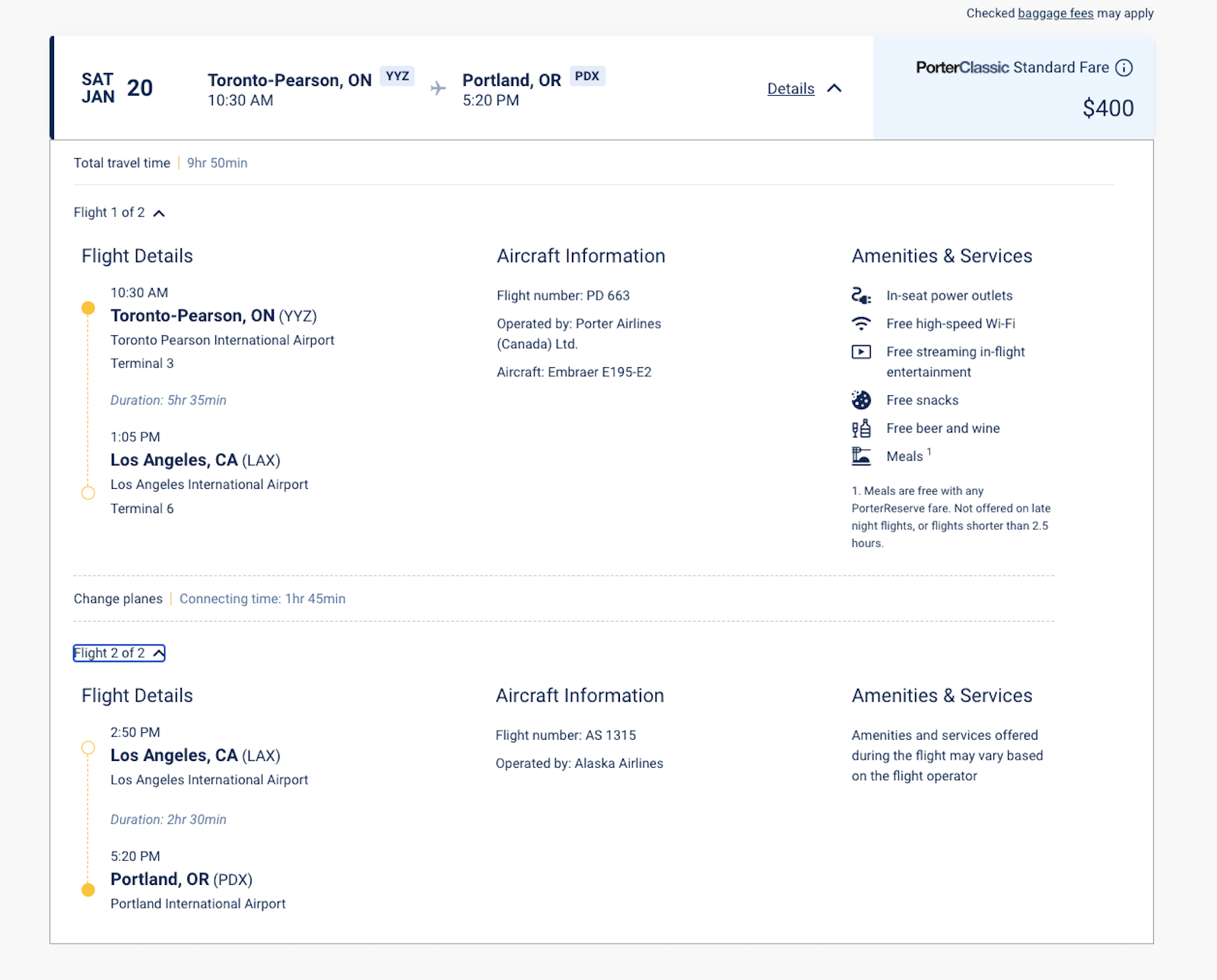The width and height of the screenshot is (1217, 980).
Task: Open the baggage fees link
Action: pyautogui.click(x=1054, y=13)
